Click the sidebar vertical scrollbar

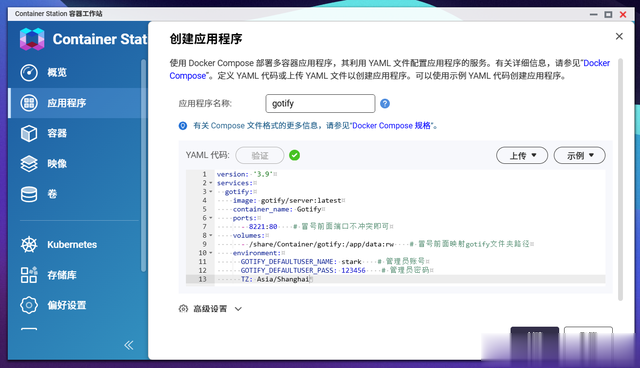143,165
